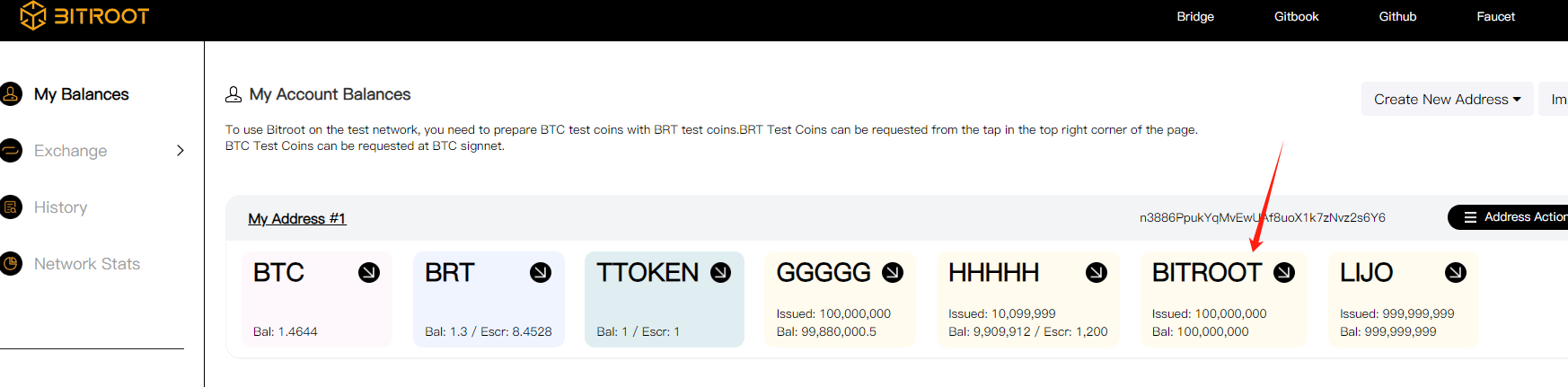View Network Stats page
Viewport: 1568px width, 387px height.
point(86,264)
